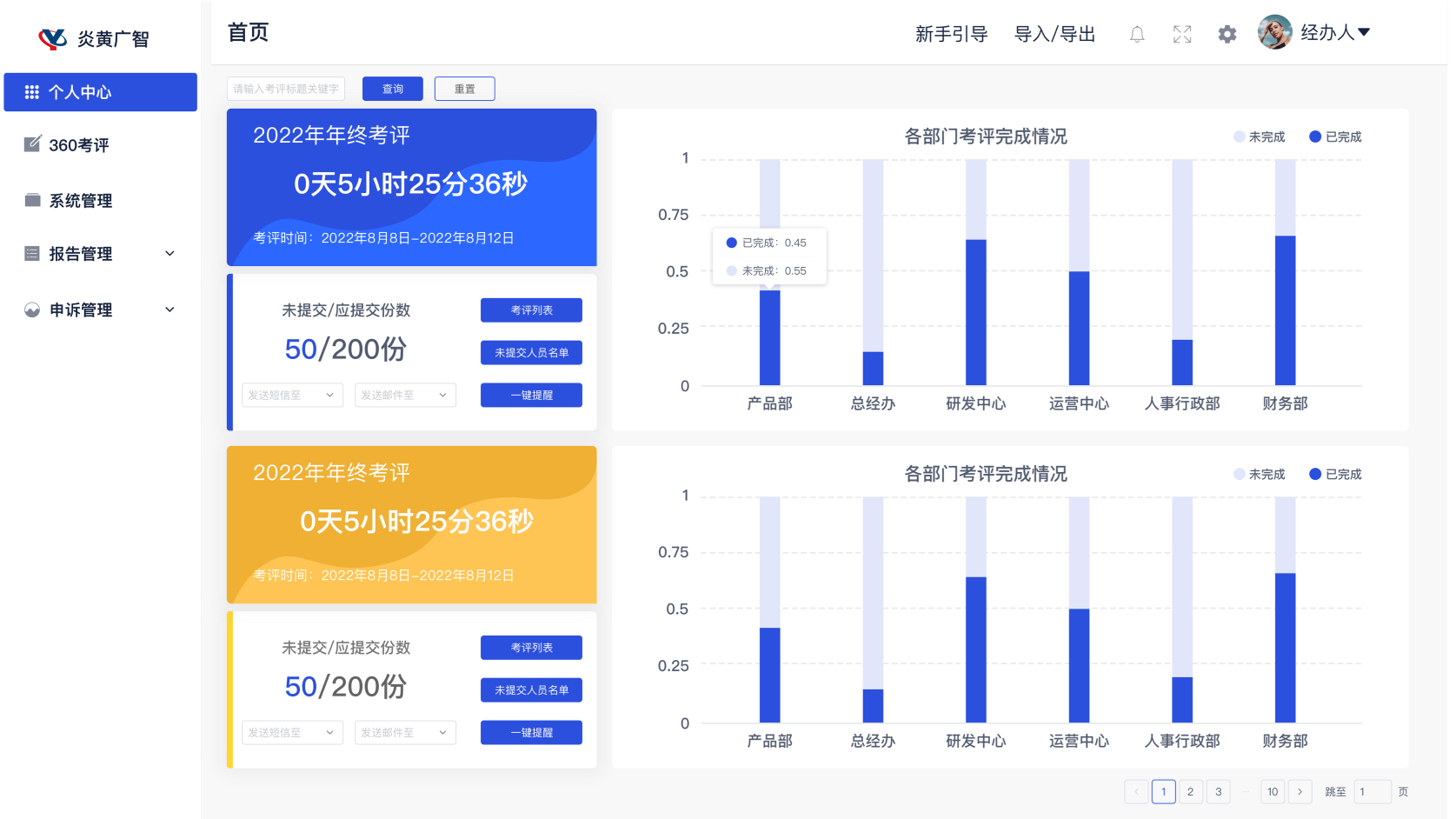Open 新手引导 in the top bar
Image resolution: width=1456 pixels, height=819 pixels.
tap(951, 34)
